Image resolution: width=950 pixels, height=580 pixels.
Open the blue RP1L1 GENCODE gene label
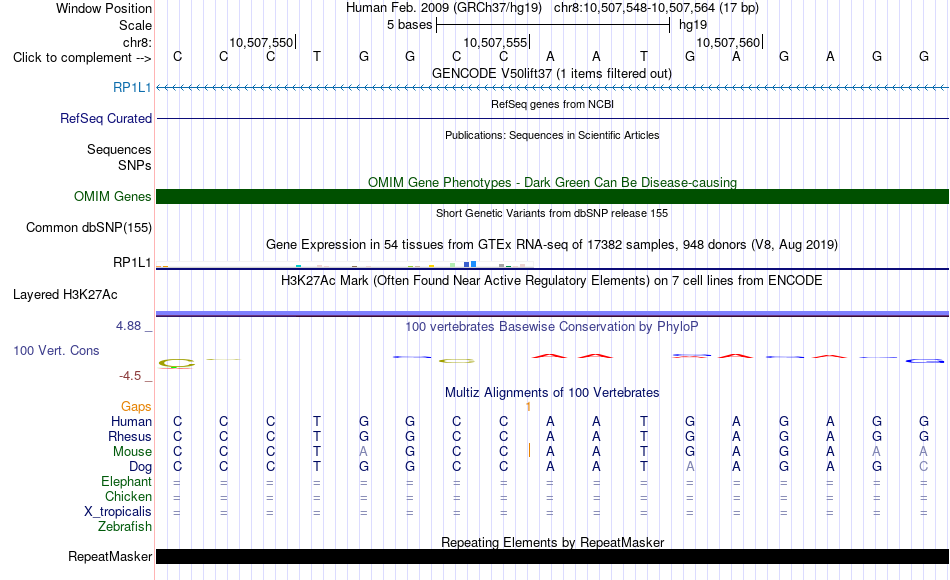[x=132, y=87]
